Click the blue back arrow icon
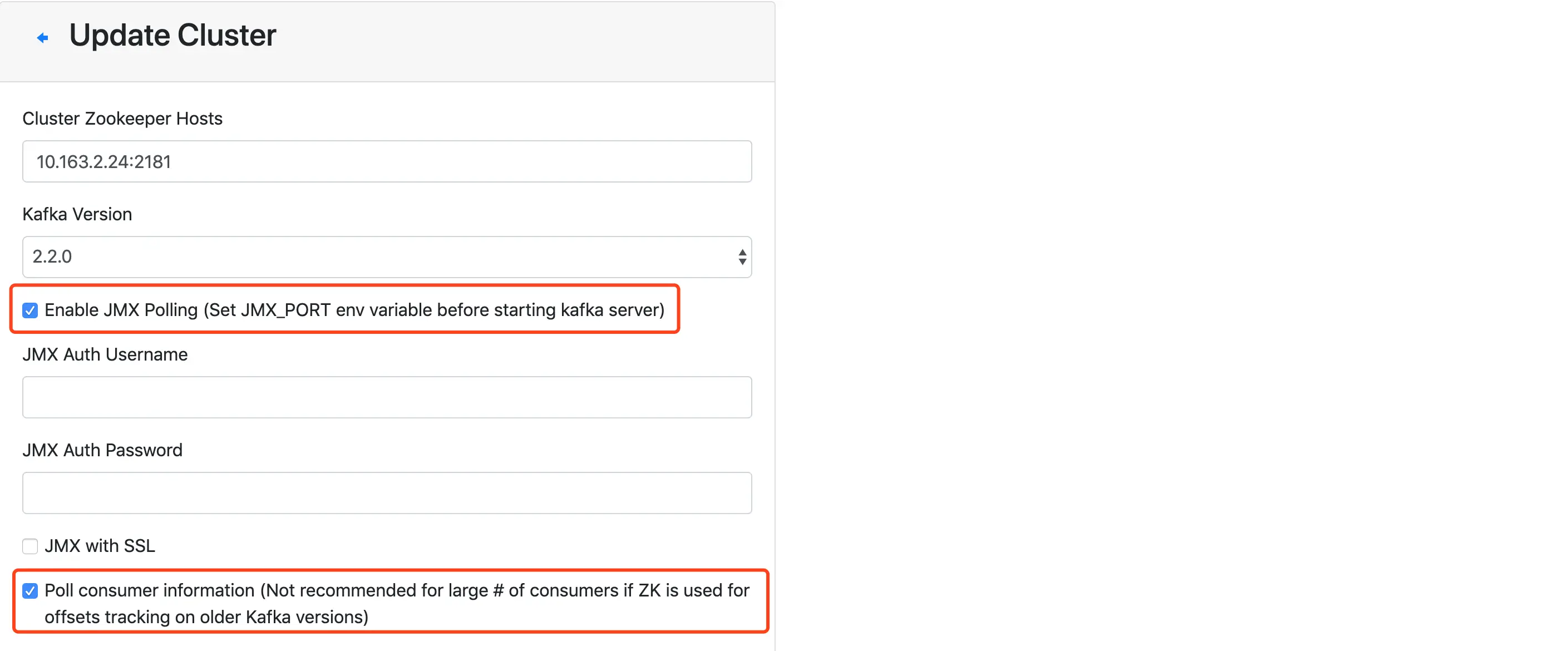This screenshot has width=1568, height=651. click(43, 38)
